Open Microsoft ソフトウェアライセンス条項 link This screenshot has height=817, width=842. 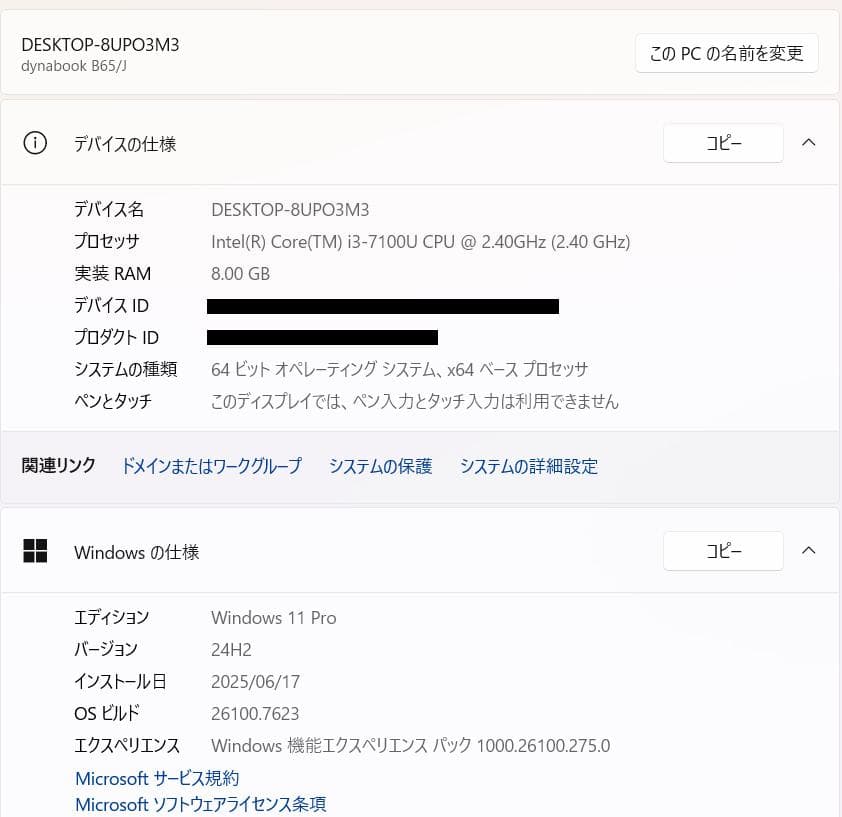click(x=201, y=804)
